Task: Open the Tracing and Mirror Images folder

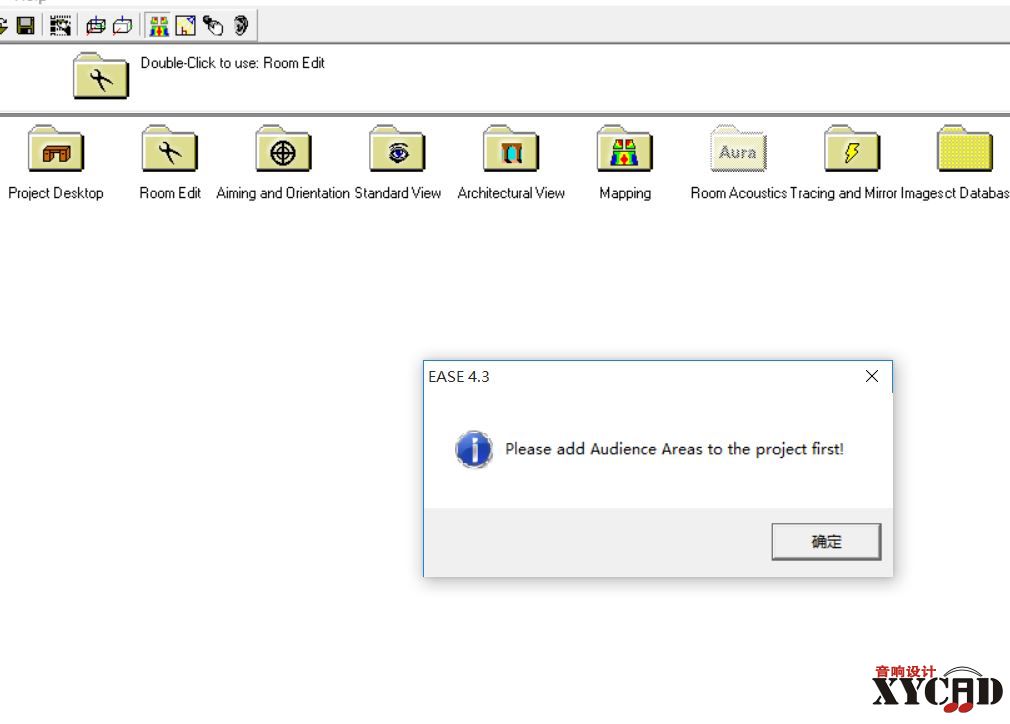Action: click(852, 148)
